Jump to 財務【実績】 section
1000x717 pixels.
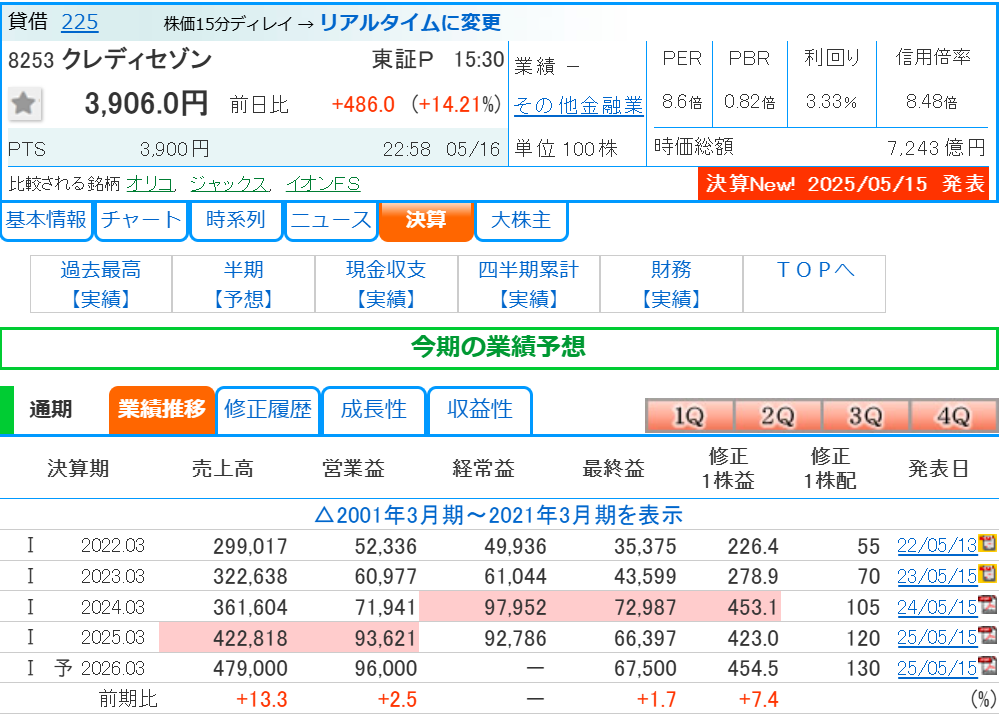(671, 284)
